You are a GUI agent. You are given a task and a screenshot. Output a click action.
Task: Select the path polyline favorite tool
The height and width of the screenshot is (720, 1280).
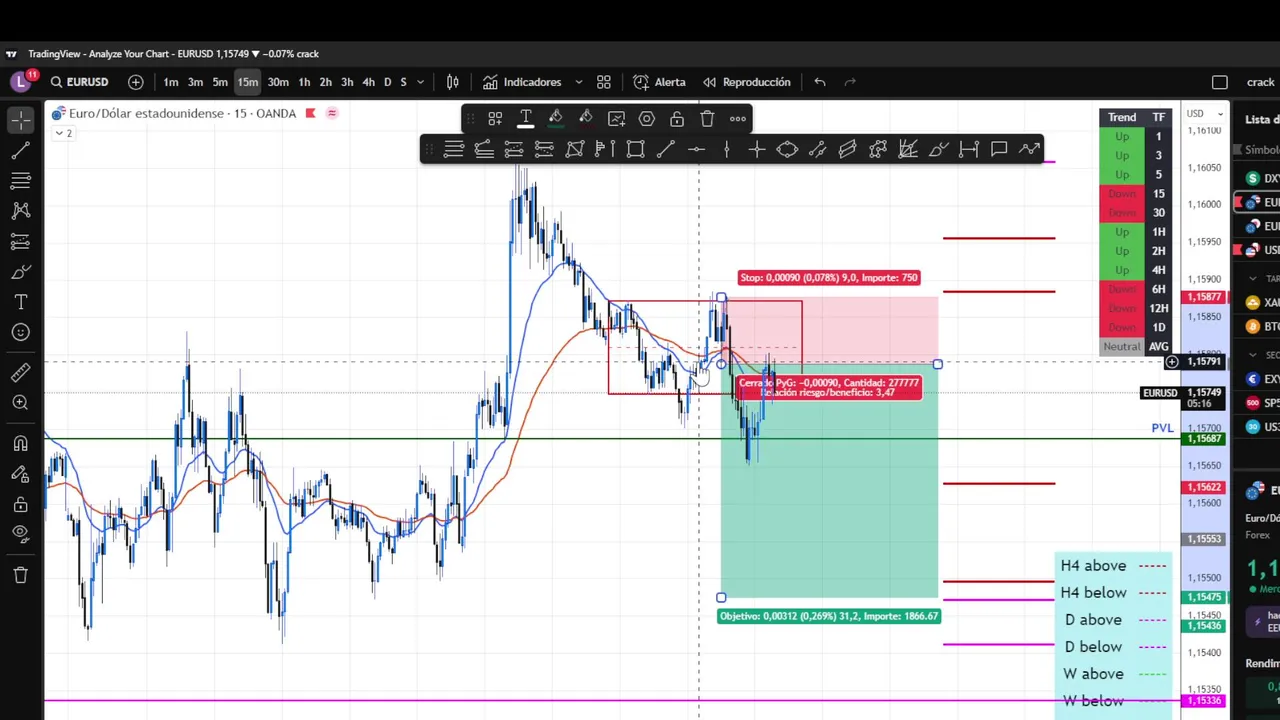1029,150
